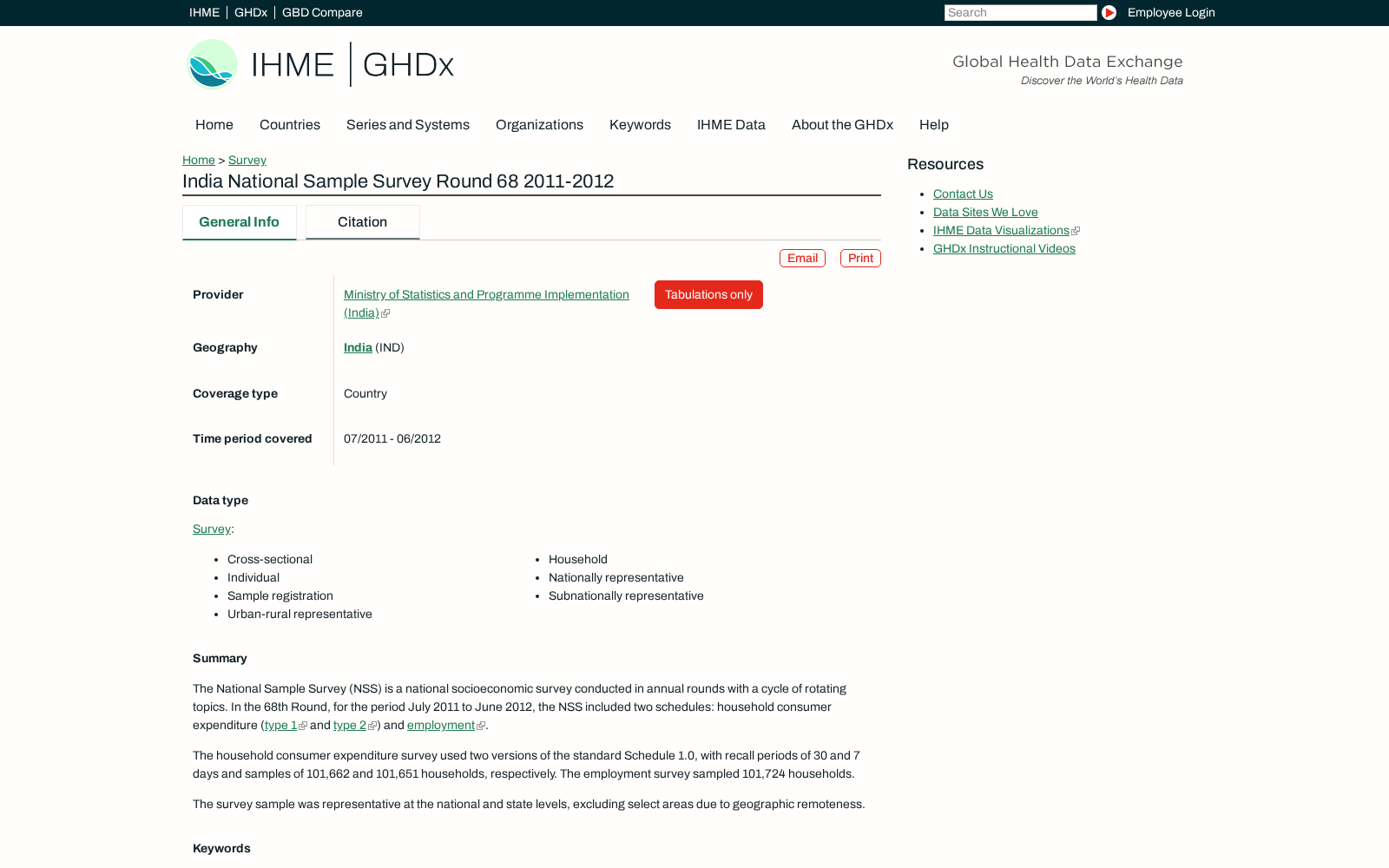Click Home breadcrumb link
The height and width of the screenshot is (868, 1389).
tap(199, 160)
